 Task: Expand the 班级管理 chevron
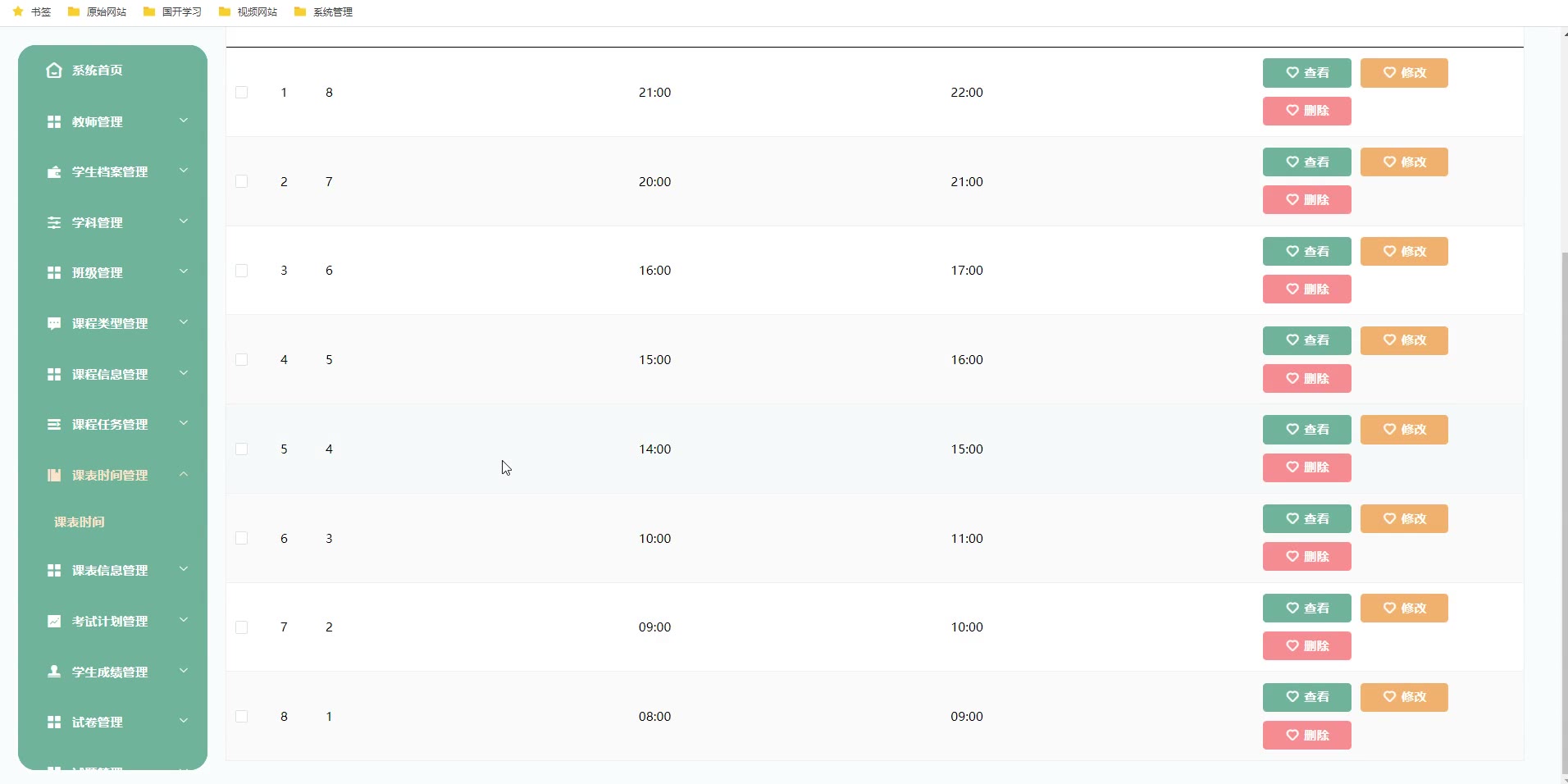pos(184,271)
